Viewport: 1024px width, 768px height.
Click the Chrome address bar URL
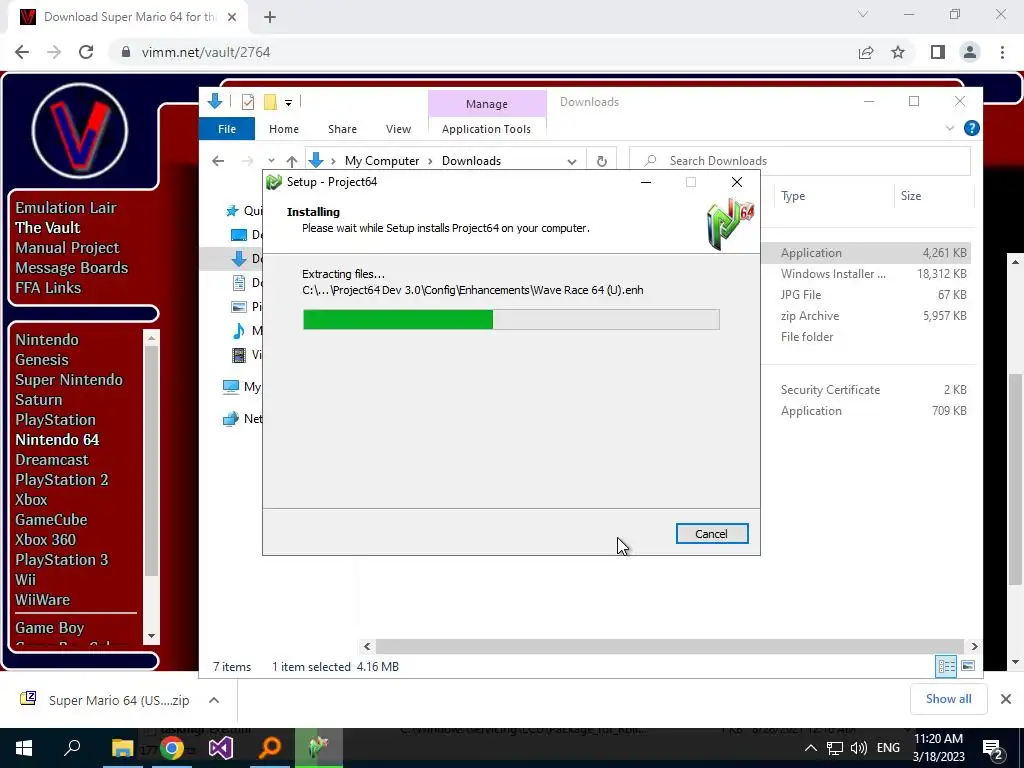pyautogui.click(x=206, y=52)
